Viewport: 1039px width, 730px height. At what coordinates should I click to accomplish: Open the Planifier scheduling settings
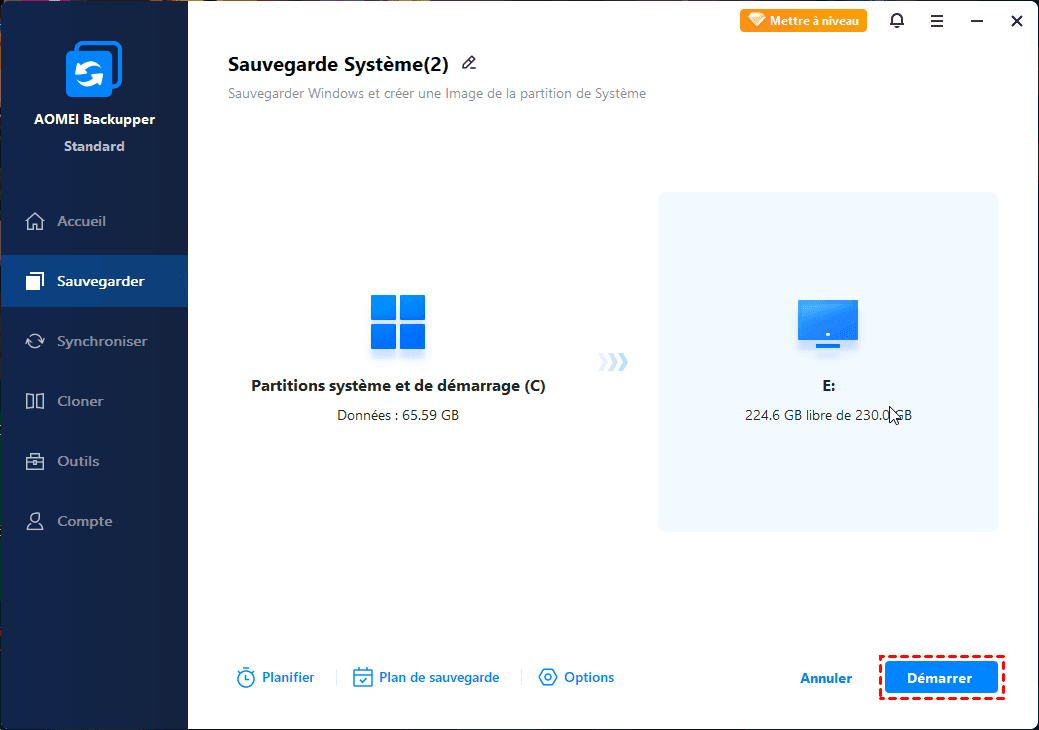[x=275, y=677]
